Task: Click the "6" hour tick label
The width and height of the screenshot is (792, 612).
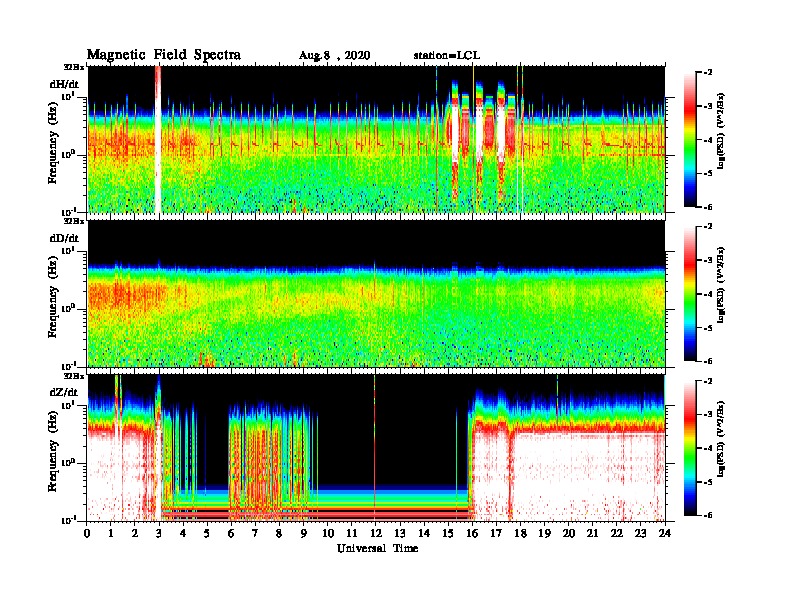Action: [x=231, y=533]
